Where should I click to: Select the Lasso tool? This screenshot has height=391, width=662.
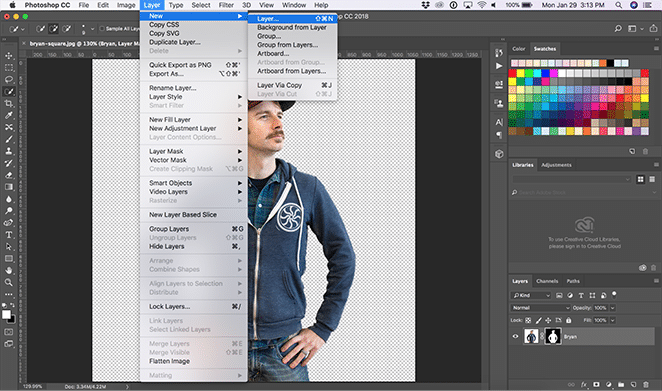(x=8, y=79)
